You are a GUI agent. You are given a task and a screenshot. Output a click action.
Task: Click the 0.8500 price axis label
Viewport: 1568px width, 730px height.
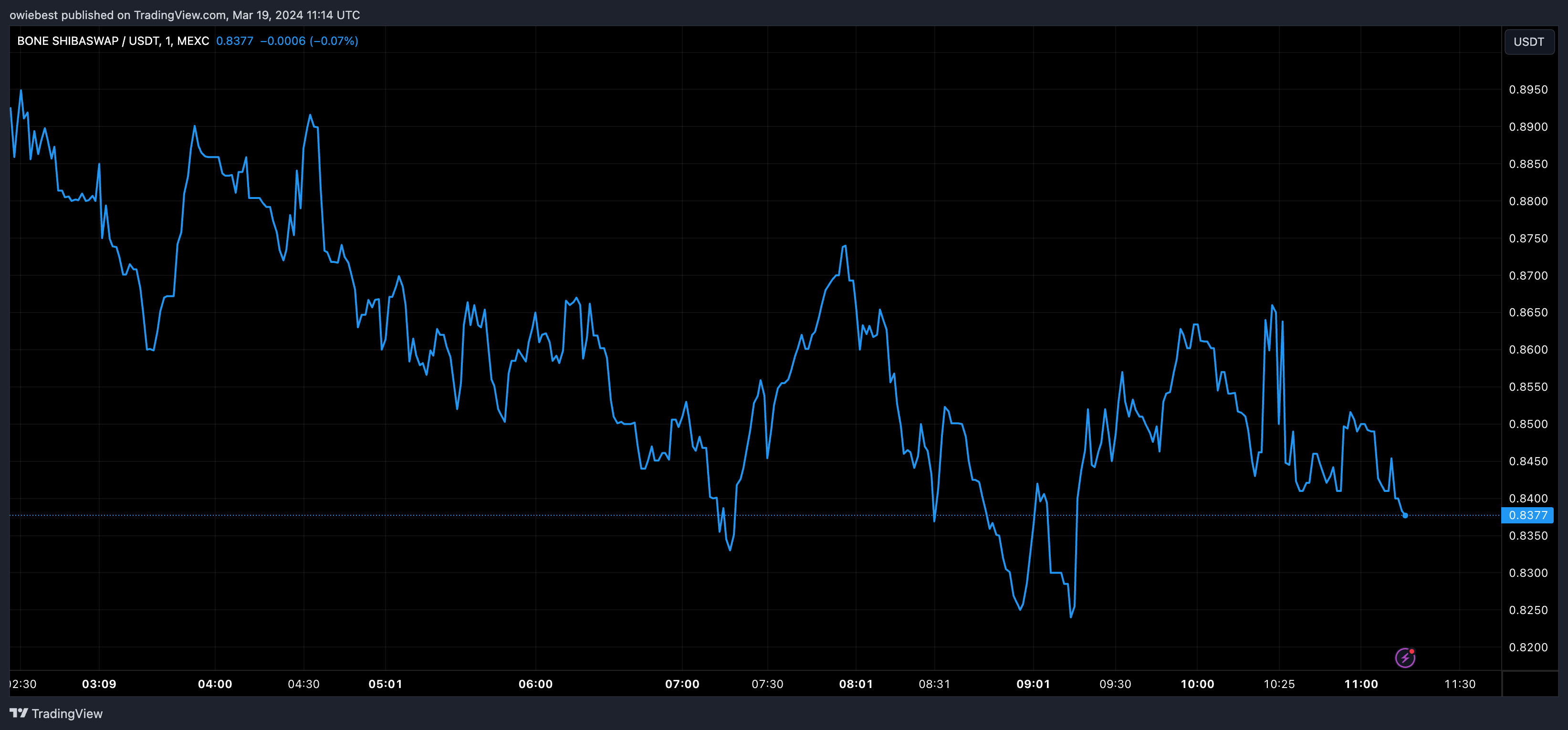1528,424
